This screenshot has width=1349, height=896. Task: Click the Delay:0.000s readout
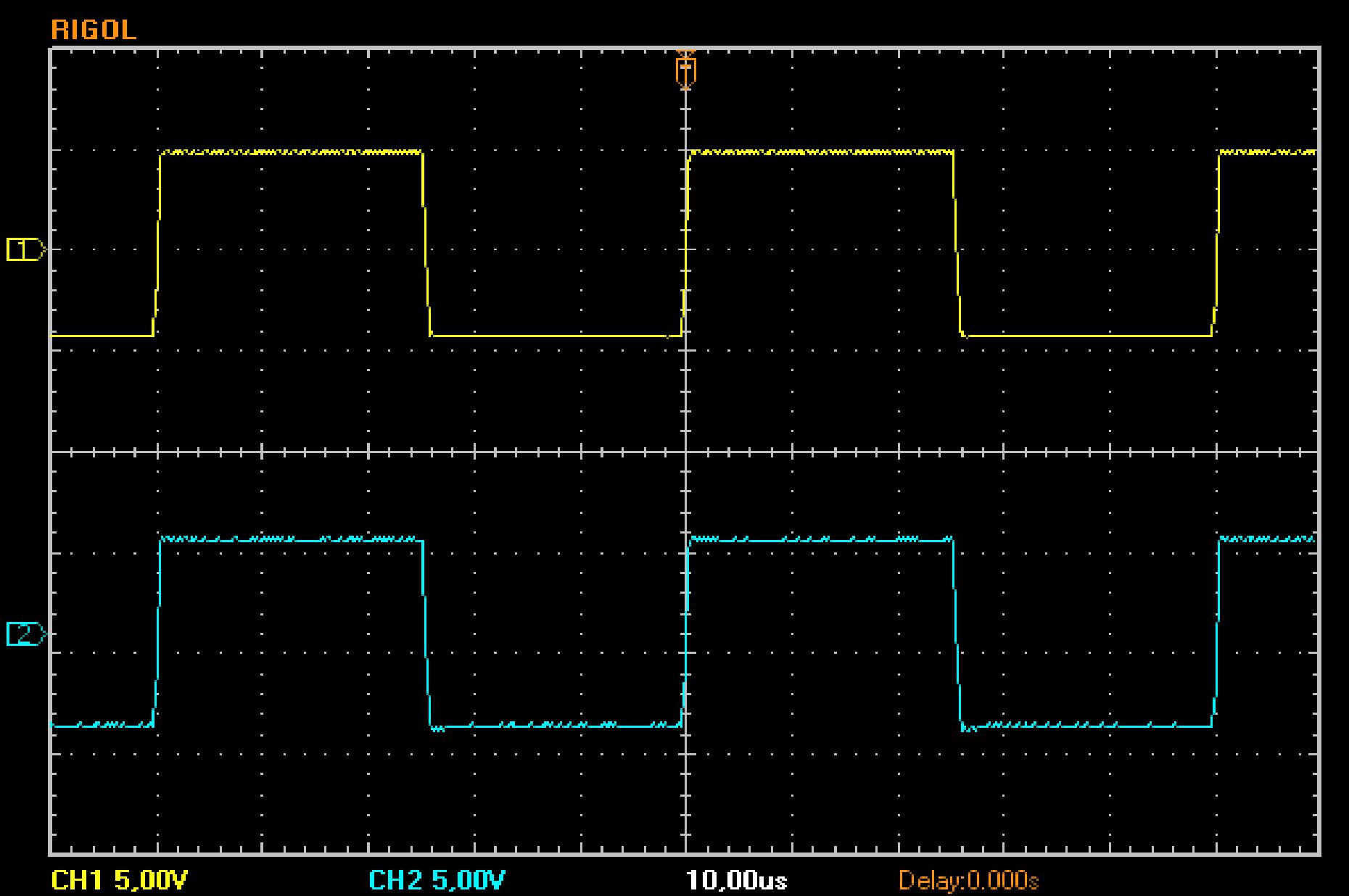coord(969,880)
